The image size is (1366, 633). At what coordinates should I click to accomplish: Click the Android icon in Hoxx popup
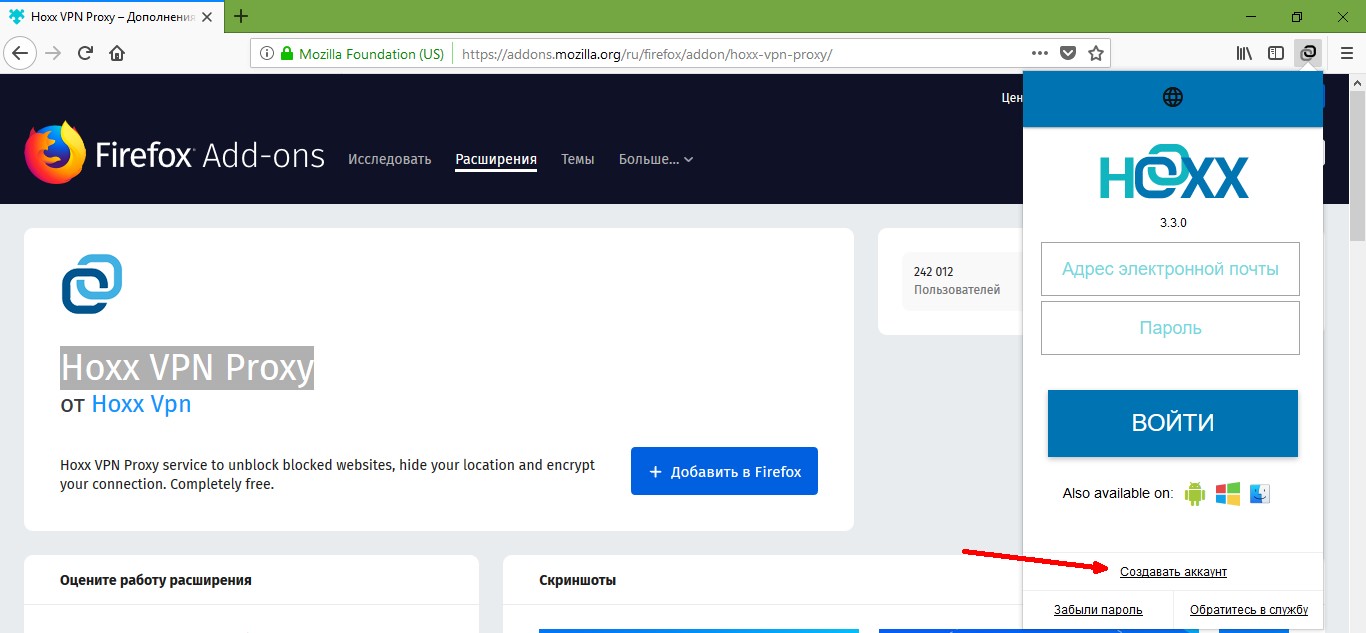pyautogui.click(x=1195, y=493)
